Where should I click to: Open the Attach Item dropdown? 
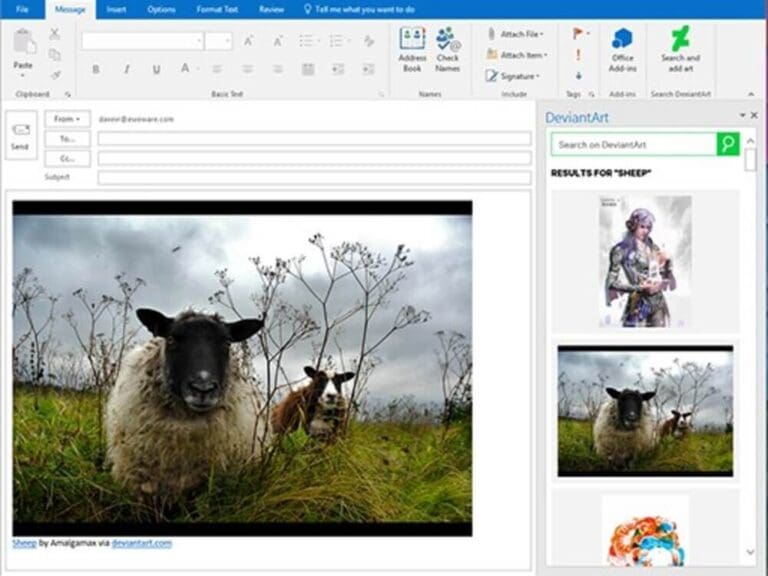click(x=517, y=55)
